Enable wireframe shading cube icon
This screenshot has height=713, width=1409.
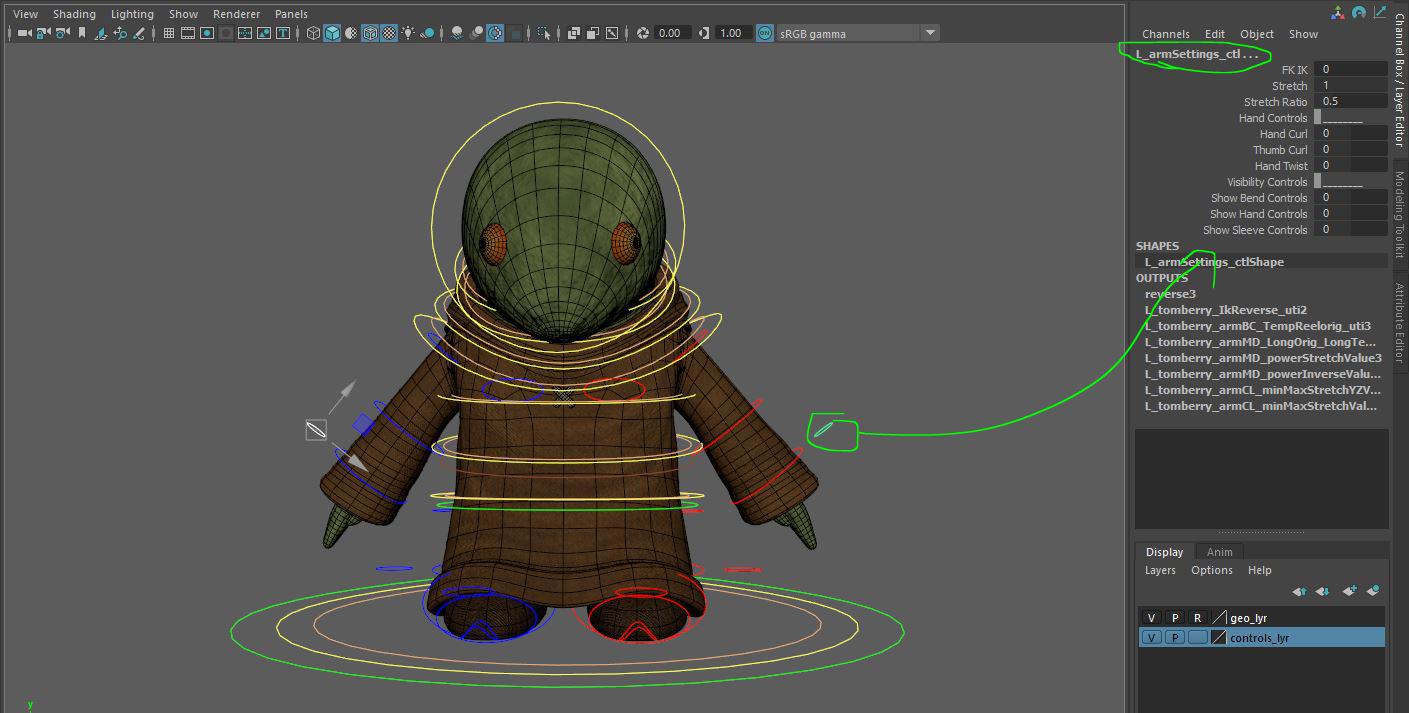(x=313, y=33)
